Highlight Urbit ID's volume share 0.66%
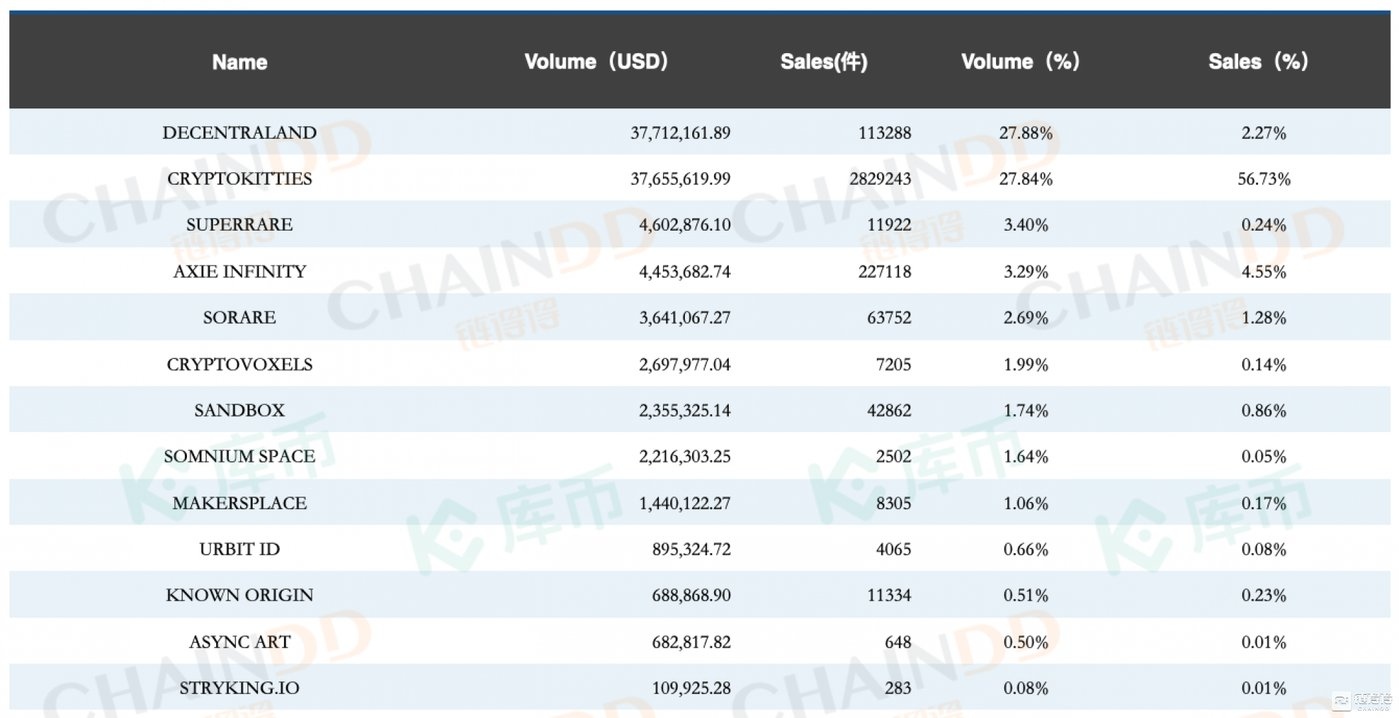Image resolution: width=1399 pixels, height=718 pixels. point(1026,550)
